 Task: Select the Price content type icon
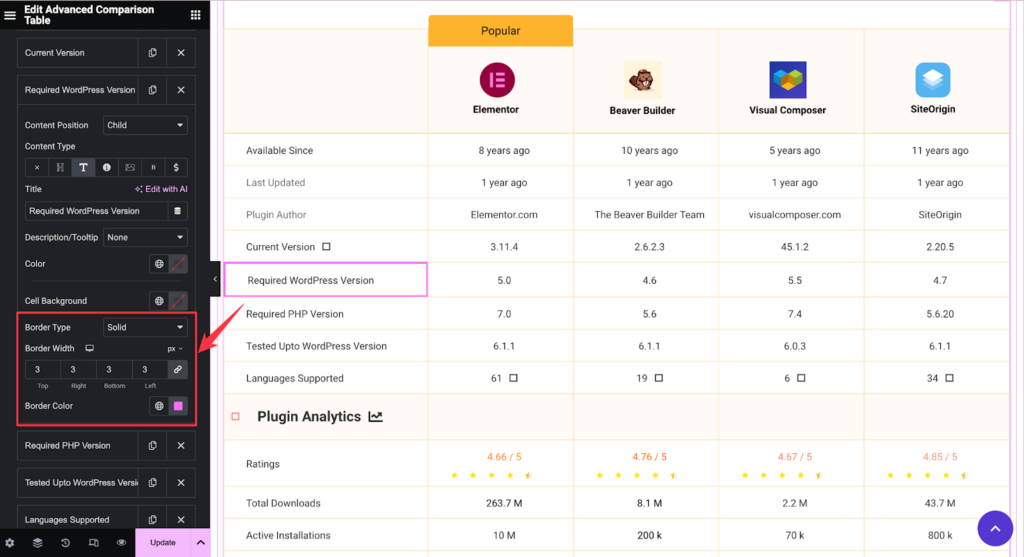coord(176,168)
